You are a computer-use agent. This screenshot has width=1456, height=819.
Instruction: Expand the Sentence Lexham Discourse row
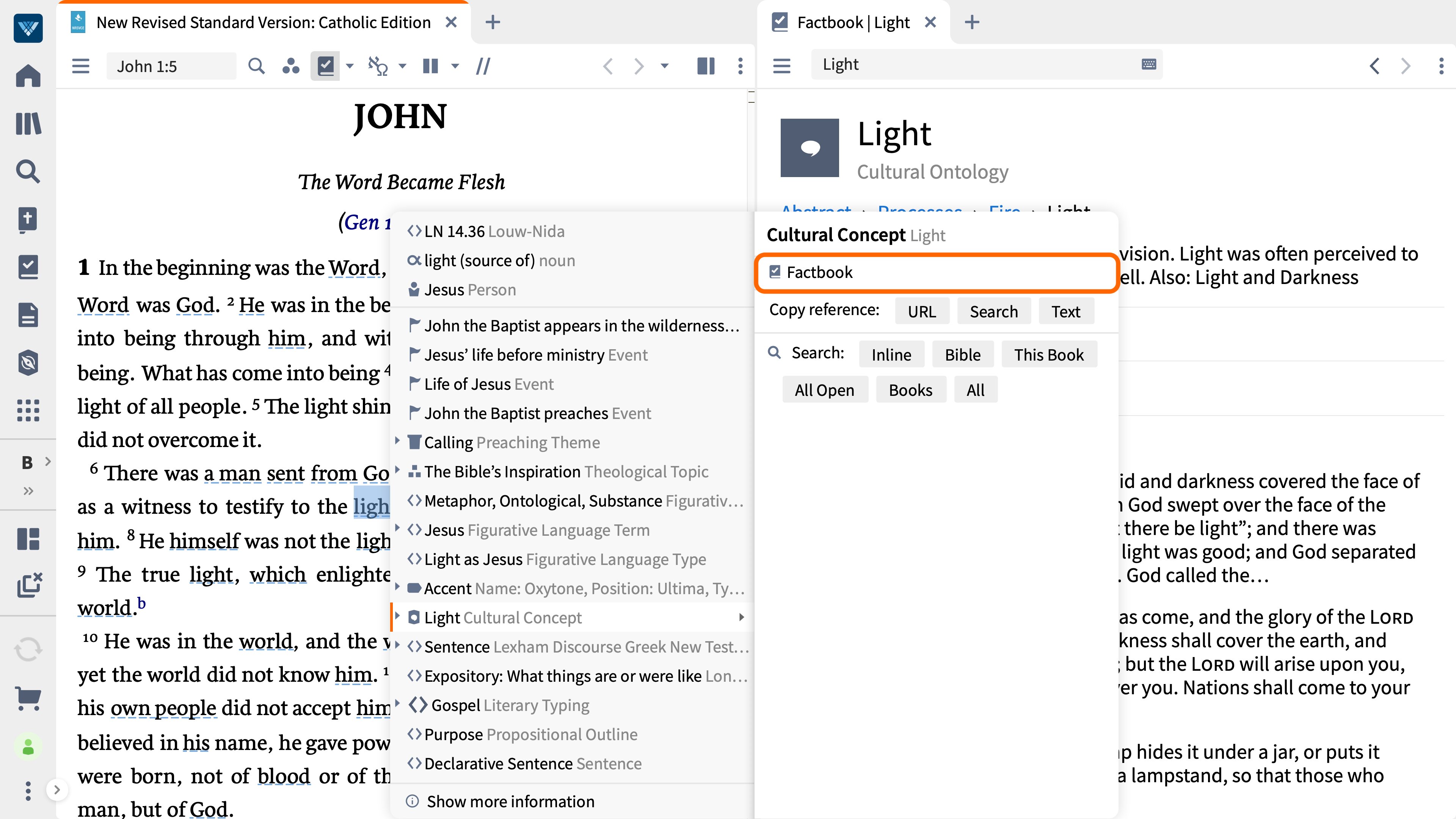pyautogui.click(x=397, y=644)
